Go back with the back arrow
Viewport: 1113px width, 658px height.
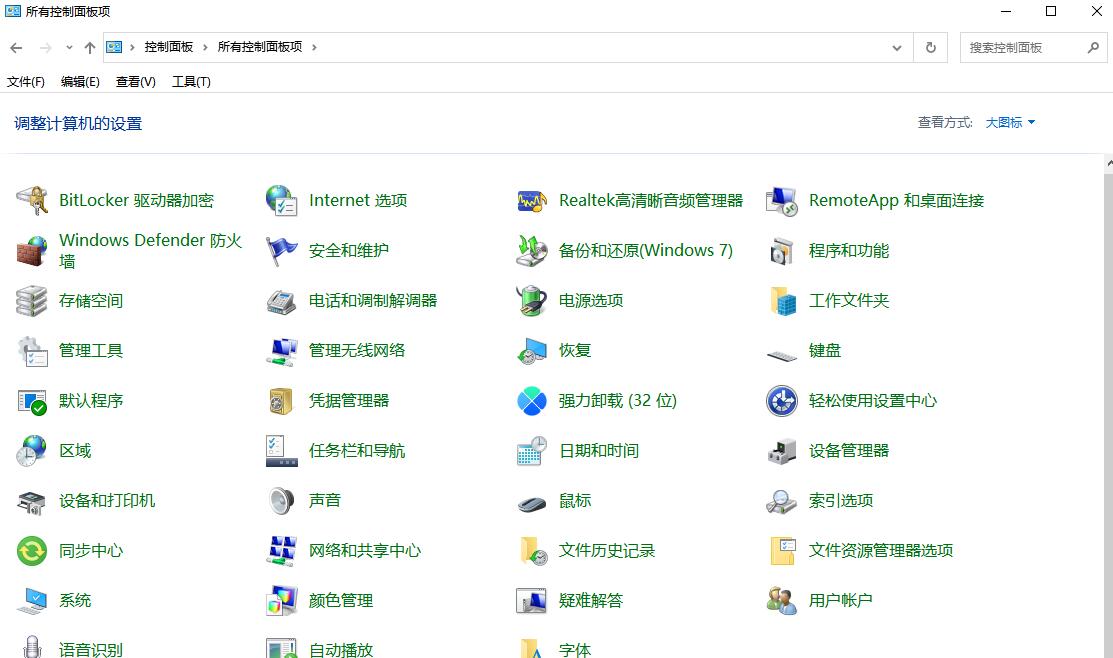(x=16, y=48)
